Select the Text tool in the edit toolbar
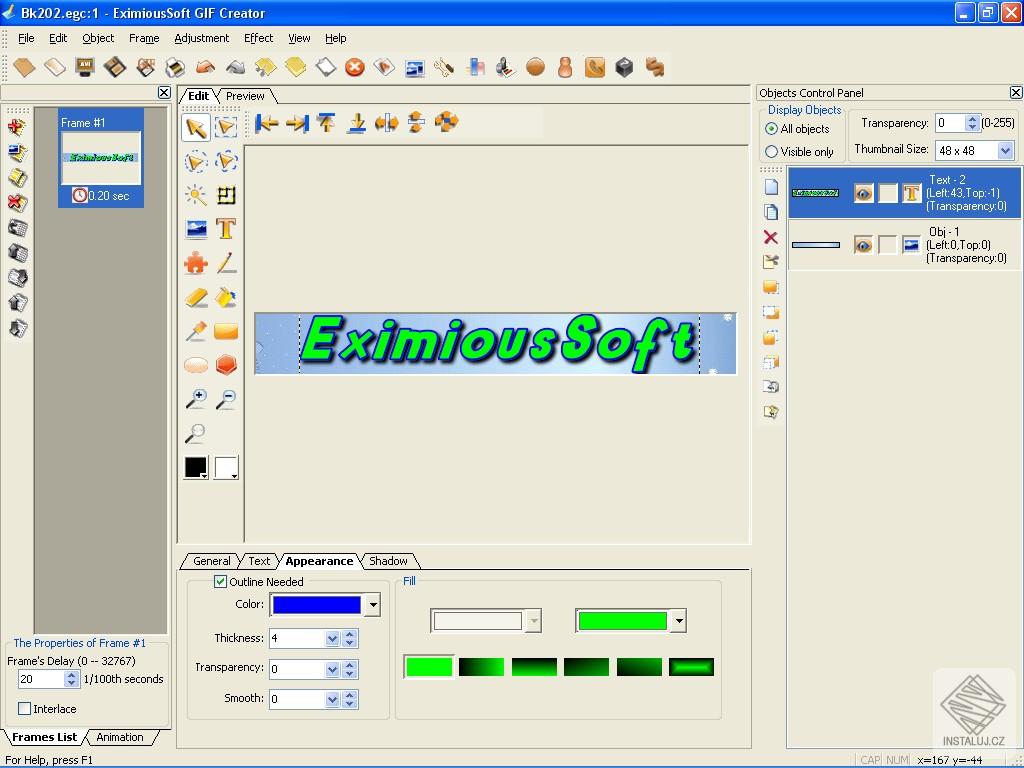 [x=226, y=228]
